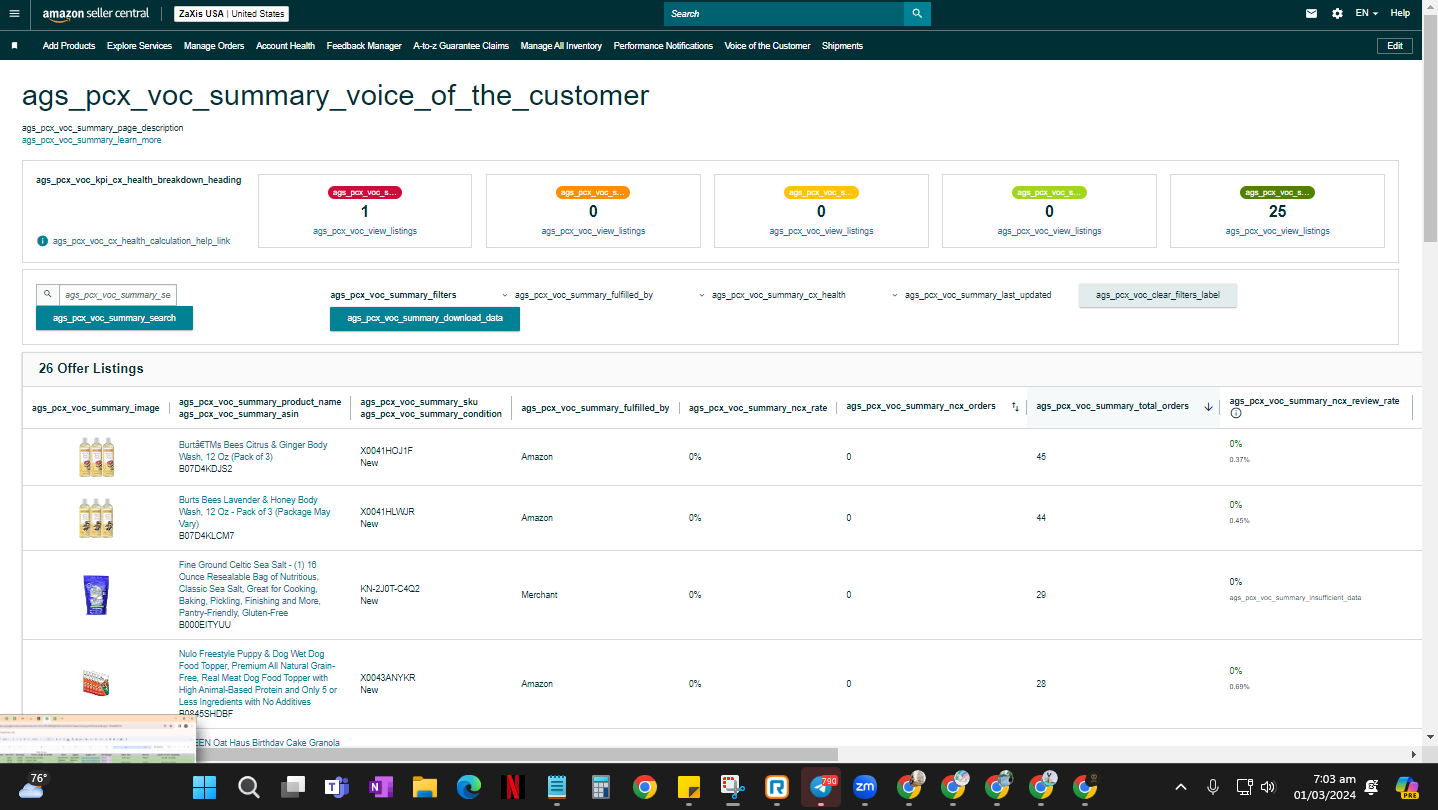The width and height of the screenshot is (1438, 810).
Task: Follow the summary_learn_more link
Action: coord(92,141)
